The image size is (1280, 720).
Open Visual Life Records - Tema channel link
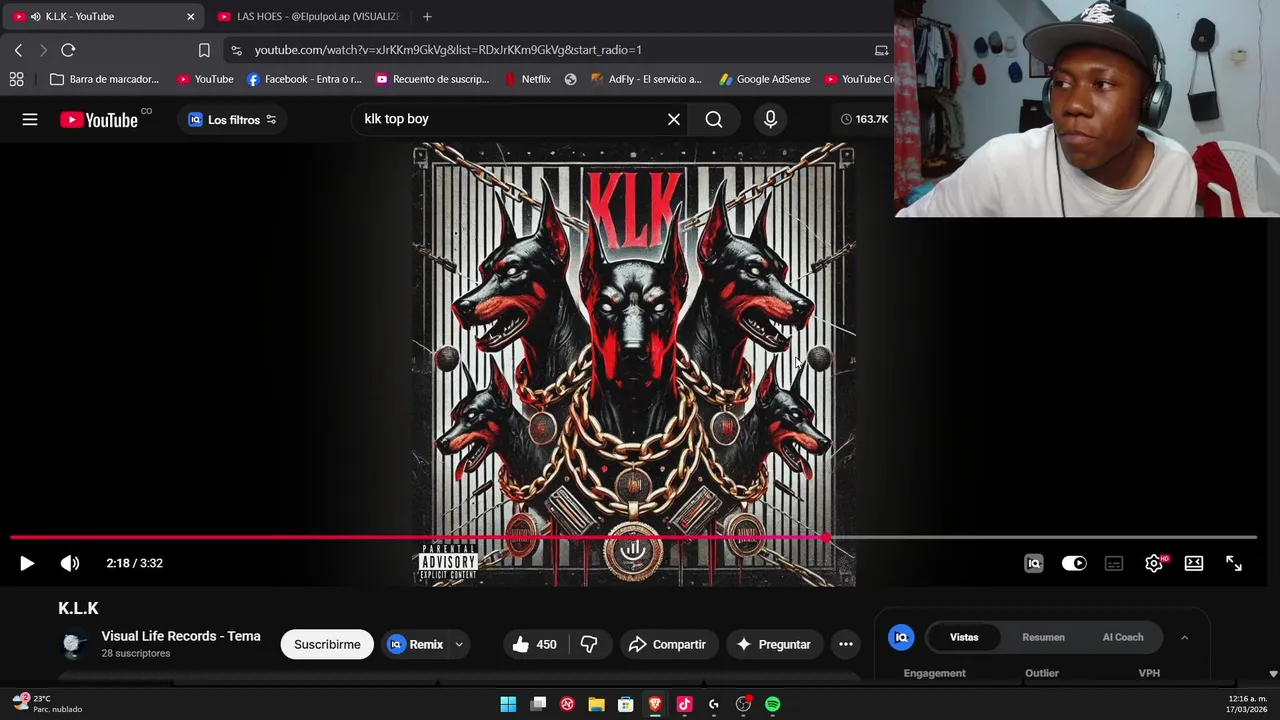(x=181, y=636)
